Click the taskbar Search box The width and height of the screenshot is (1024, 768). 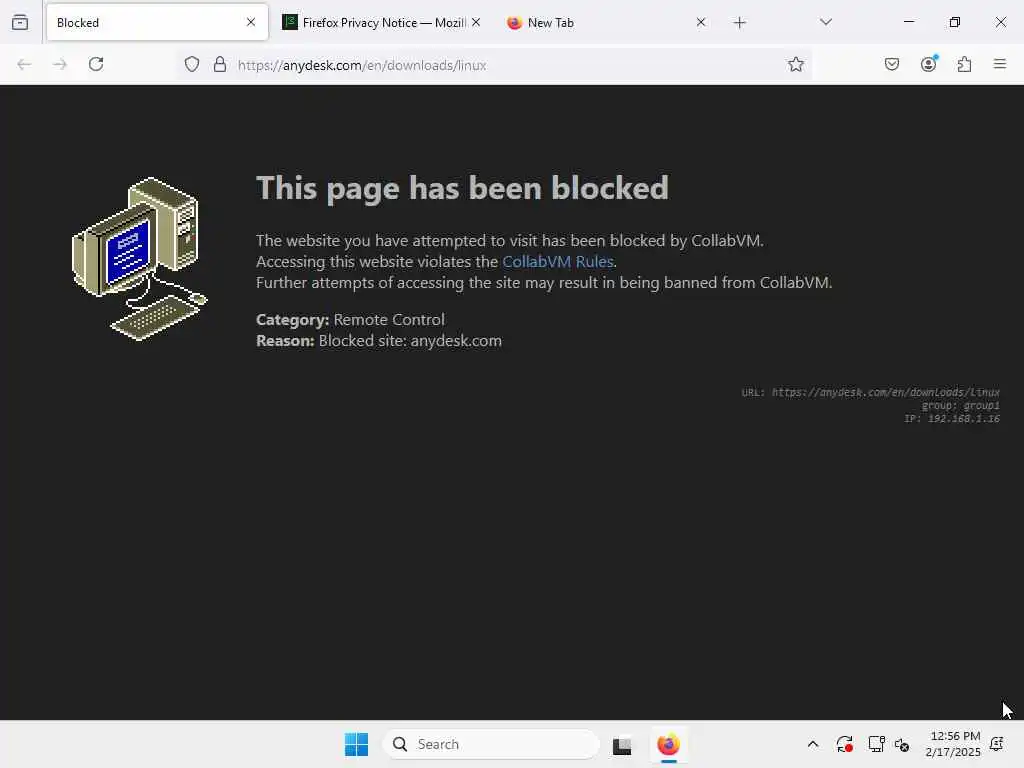(491, 744)
